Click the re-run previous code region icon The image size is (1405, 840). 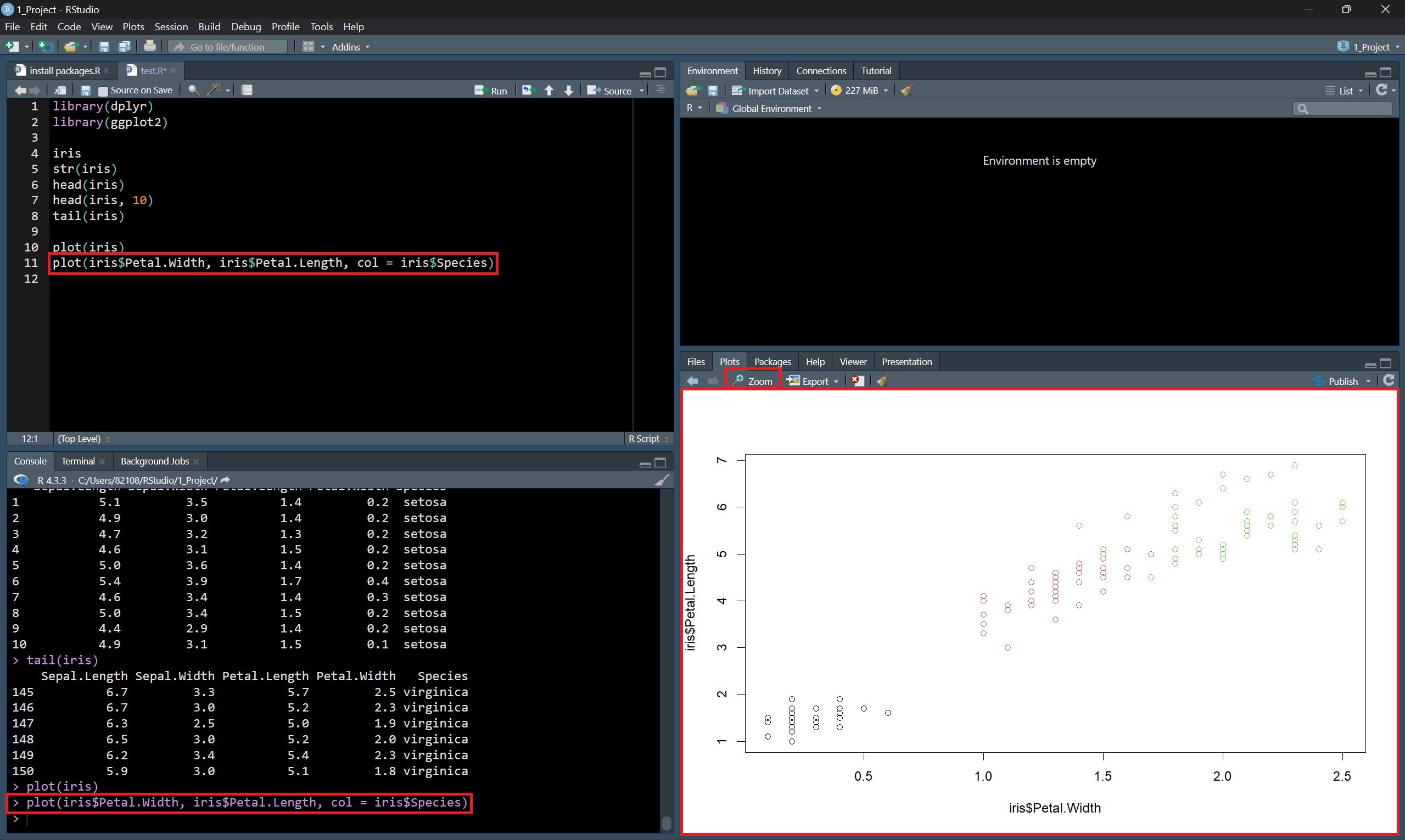528,91
